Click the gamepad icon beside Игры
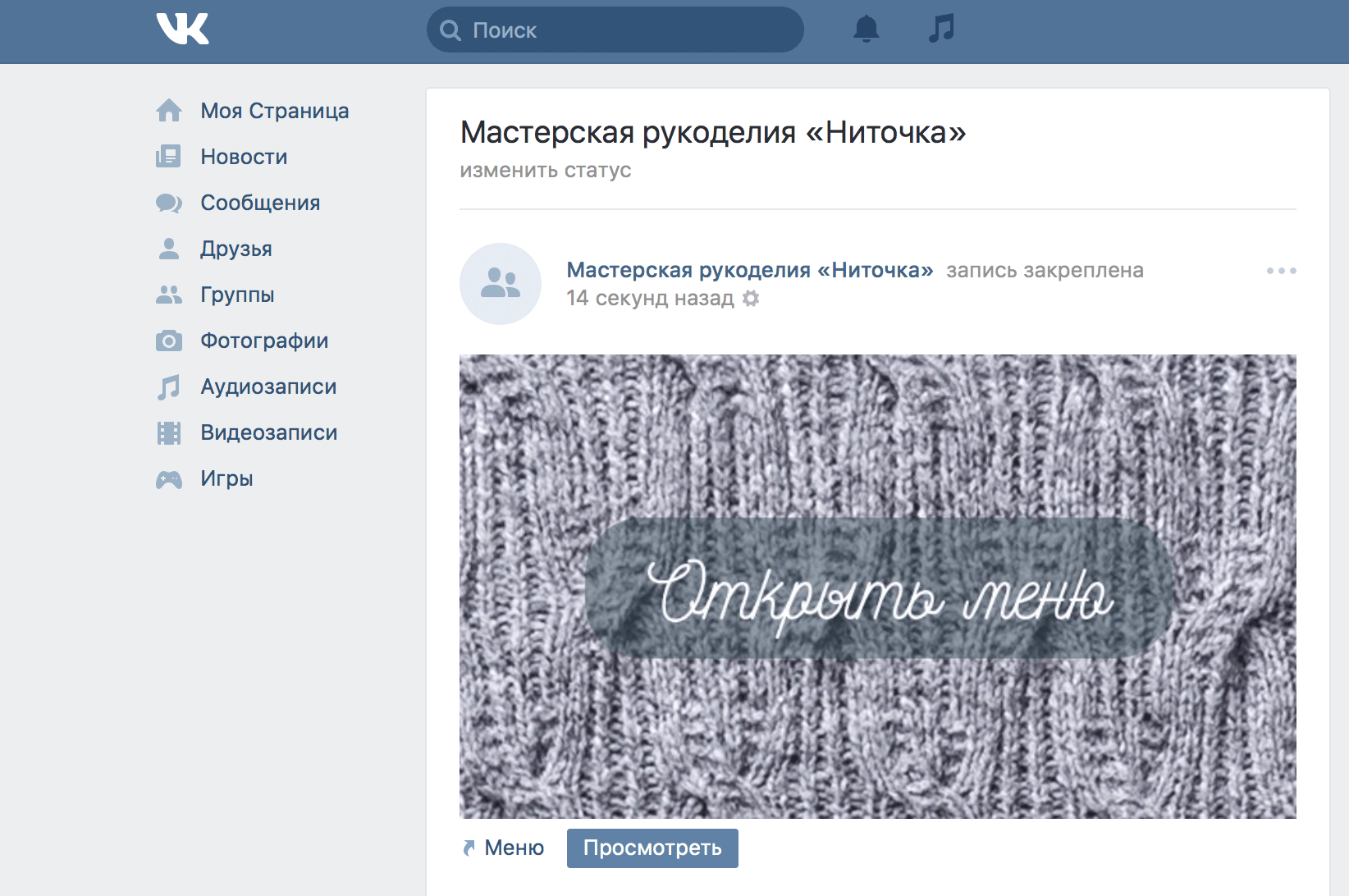 (169, 479)
